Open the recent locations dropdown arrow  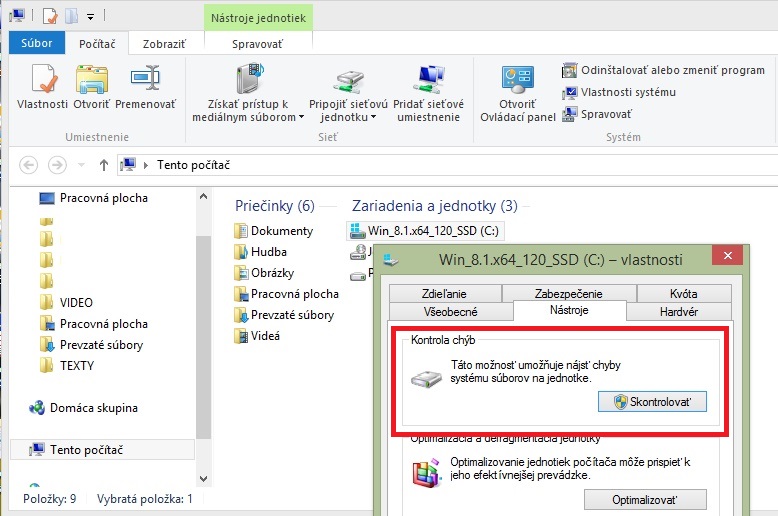[81, 165]
